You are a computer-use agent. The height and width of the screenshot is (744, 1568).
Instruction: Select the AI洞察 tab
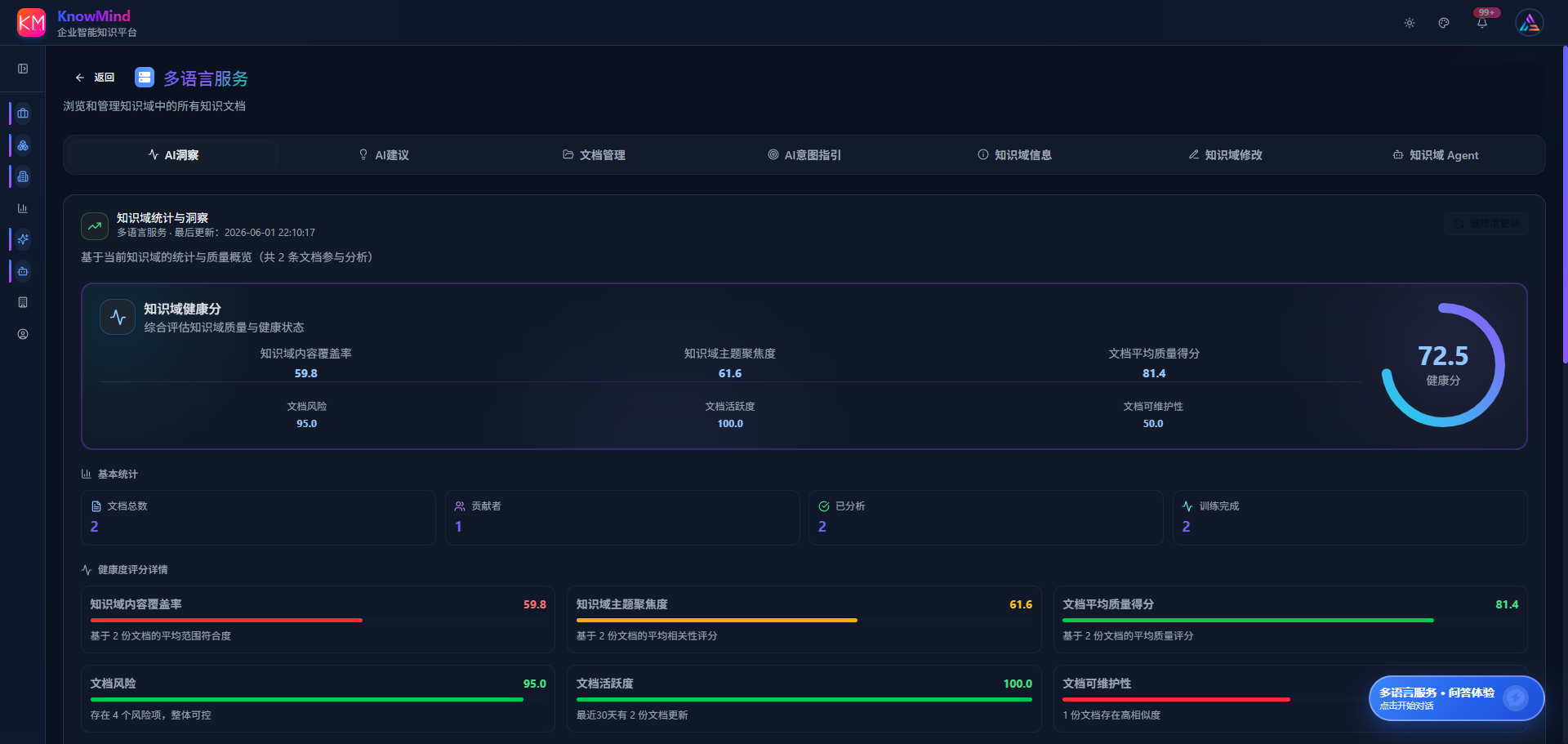point(173,155)
